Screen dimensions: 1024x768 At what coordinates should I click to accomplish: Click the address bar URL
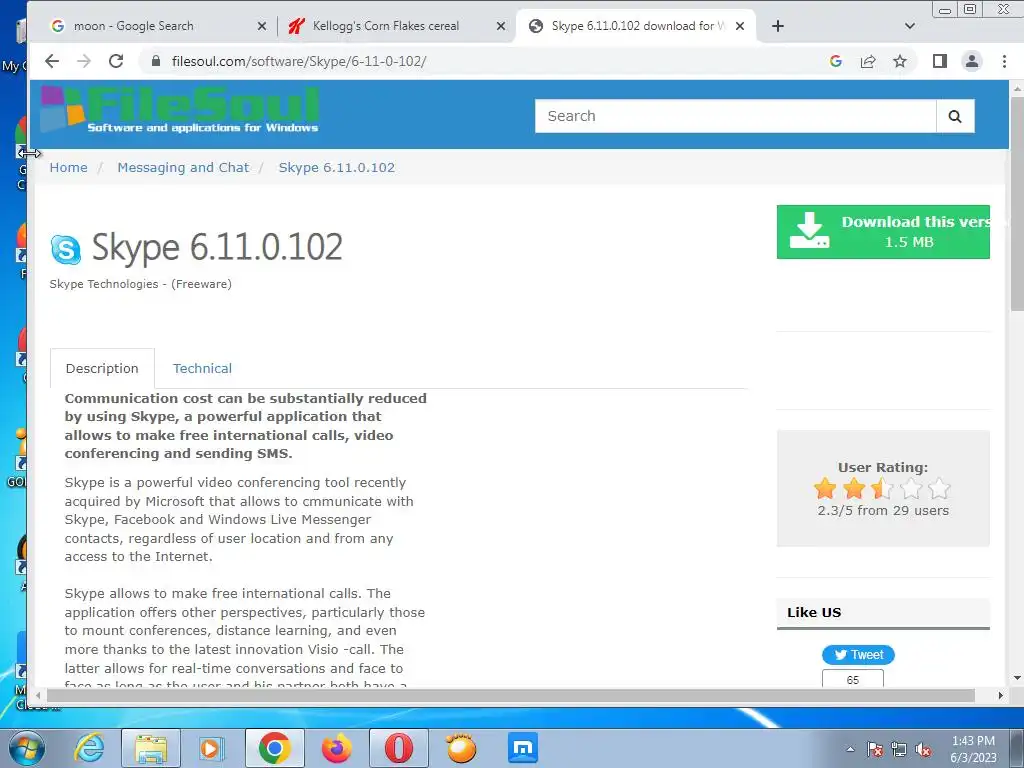pyautogui.click(x=298, y=61)
